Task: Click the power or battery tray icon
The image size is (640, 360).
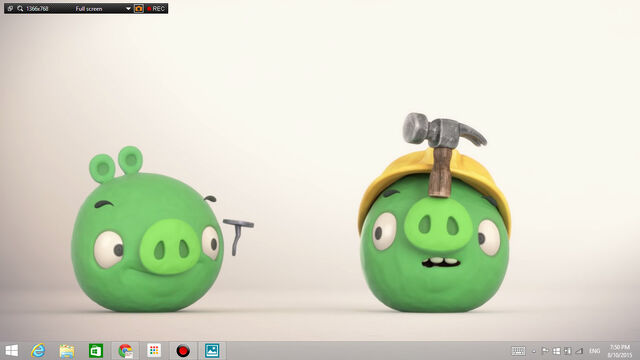Action: pos(567,351)
